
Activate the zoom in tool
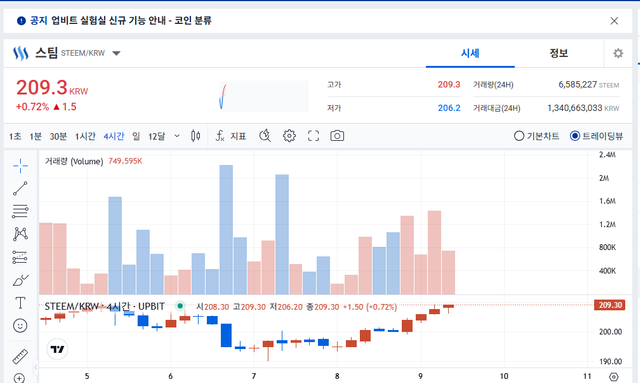pos(20,378)
